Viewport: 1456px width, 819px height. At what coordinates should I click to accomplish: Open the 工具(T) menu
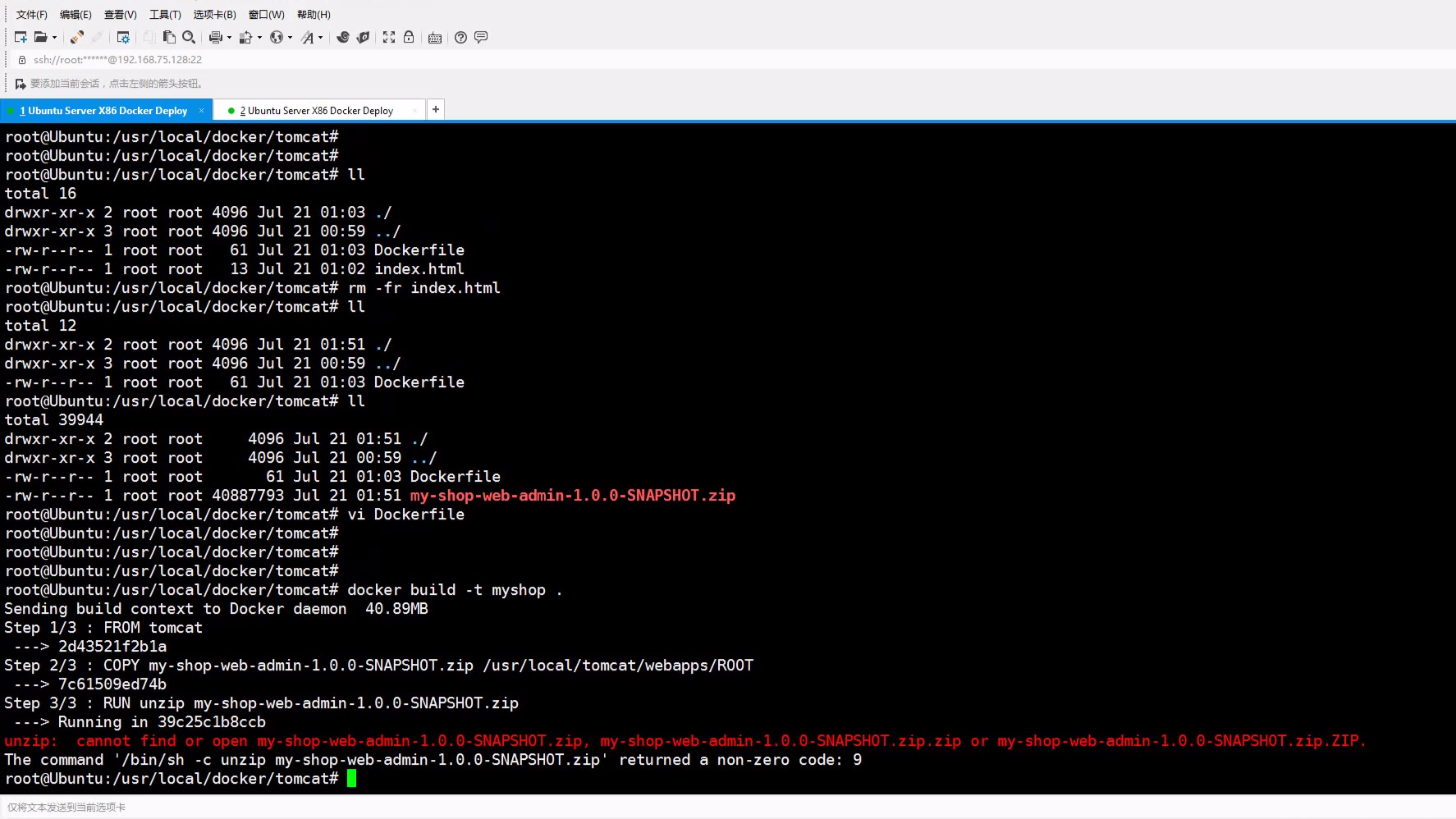coord(165,15)
